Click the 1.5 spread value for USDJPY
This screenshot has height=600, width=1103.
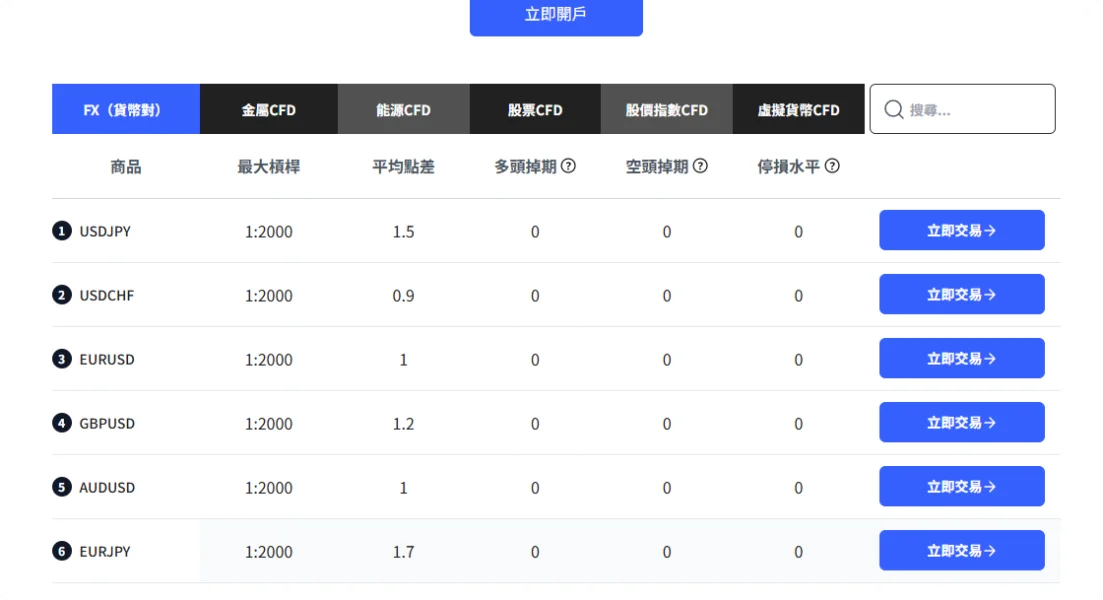coord(404,231)
